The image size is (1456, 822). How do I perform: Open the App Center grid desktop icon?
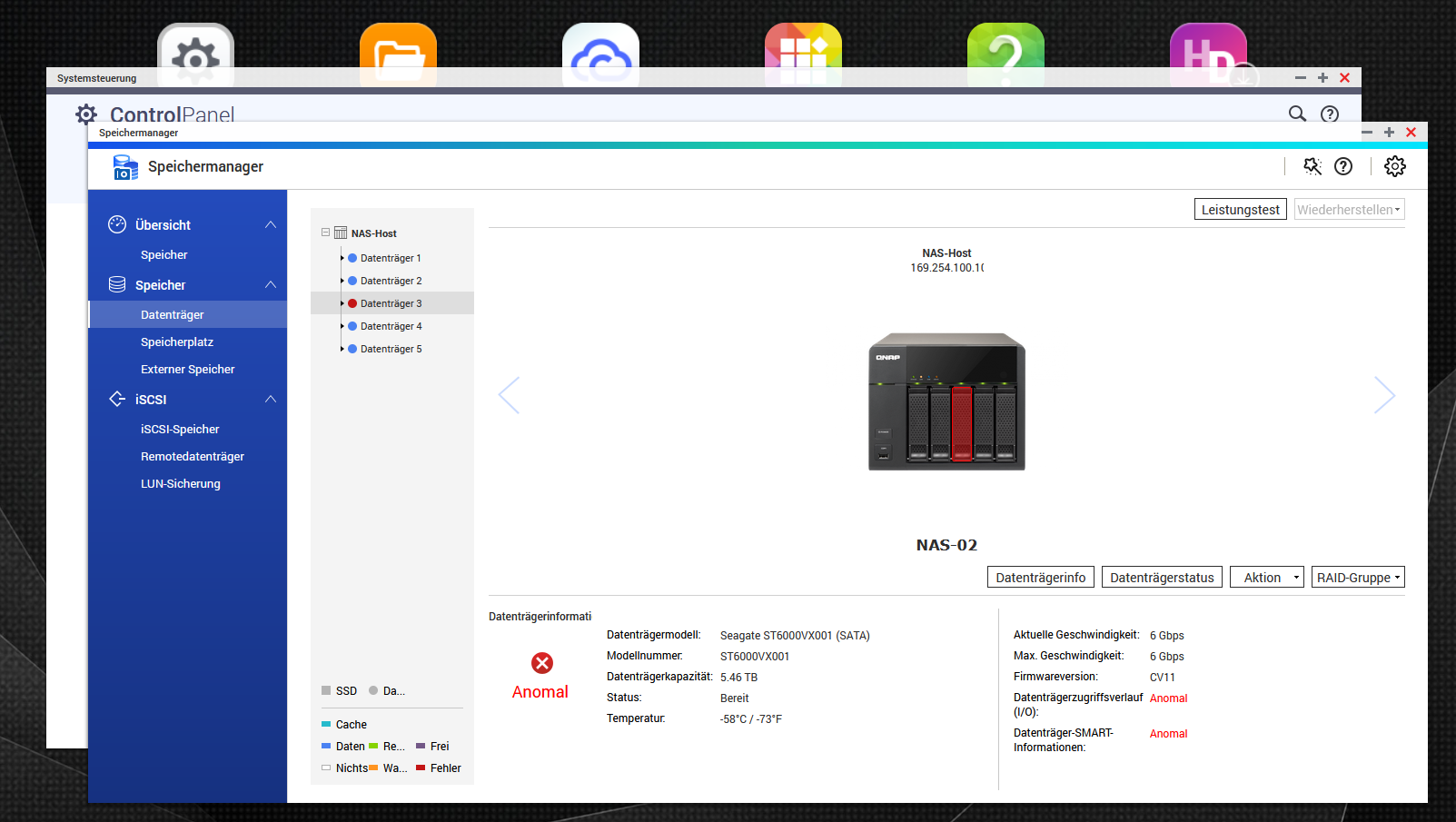point(803,55)
